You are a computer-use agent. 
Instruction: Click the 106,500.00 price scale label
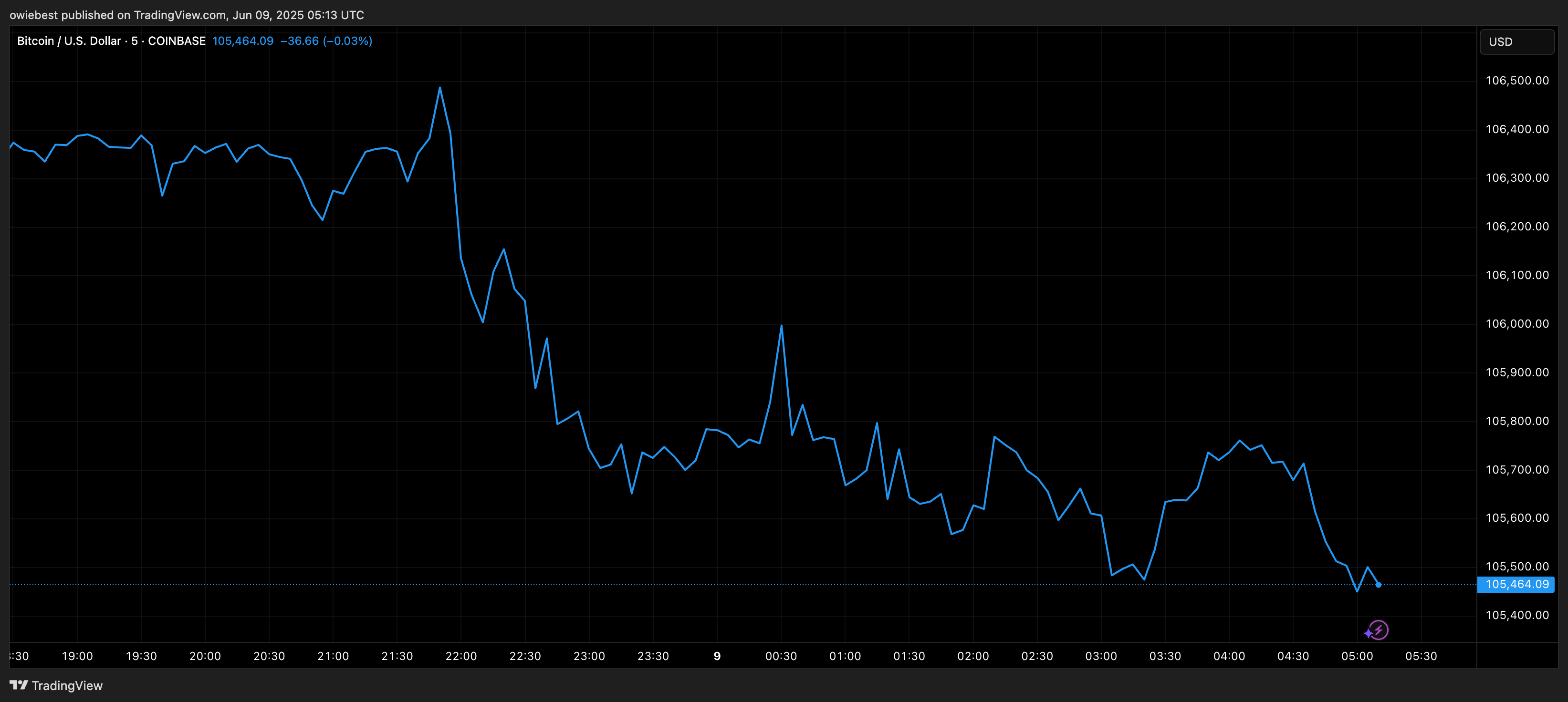pos(1517,81)
